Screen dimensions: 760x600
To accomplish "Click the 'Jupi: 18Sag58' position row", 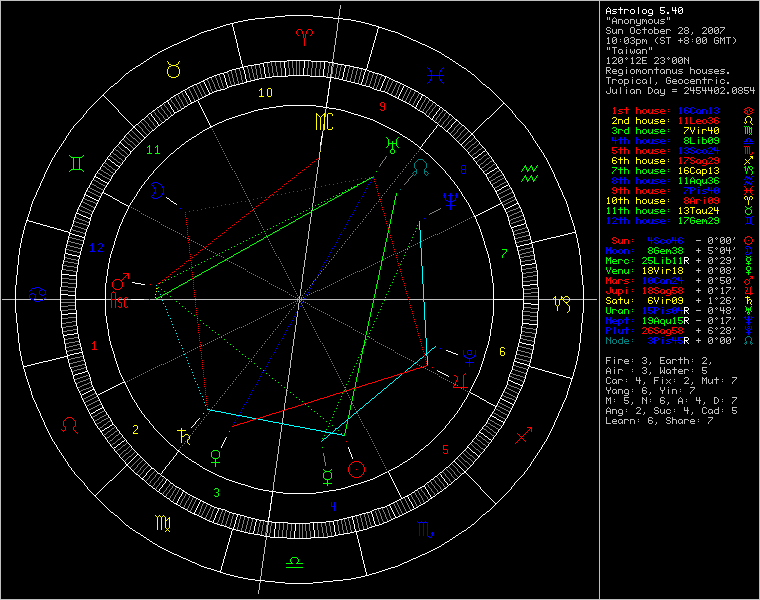I will click(671, 291).
